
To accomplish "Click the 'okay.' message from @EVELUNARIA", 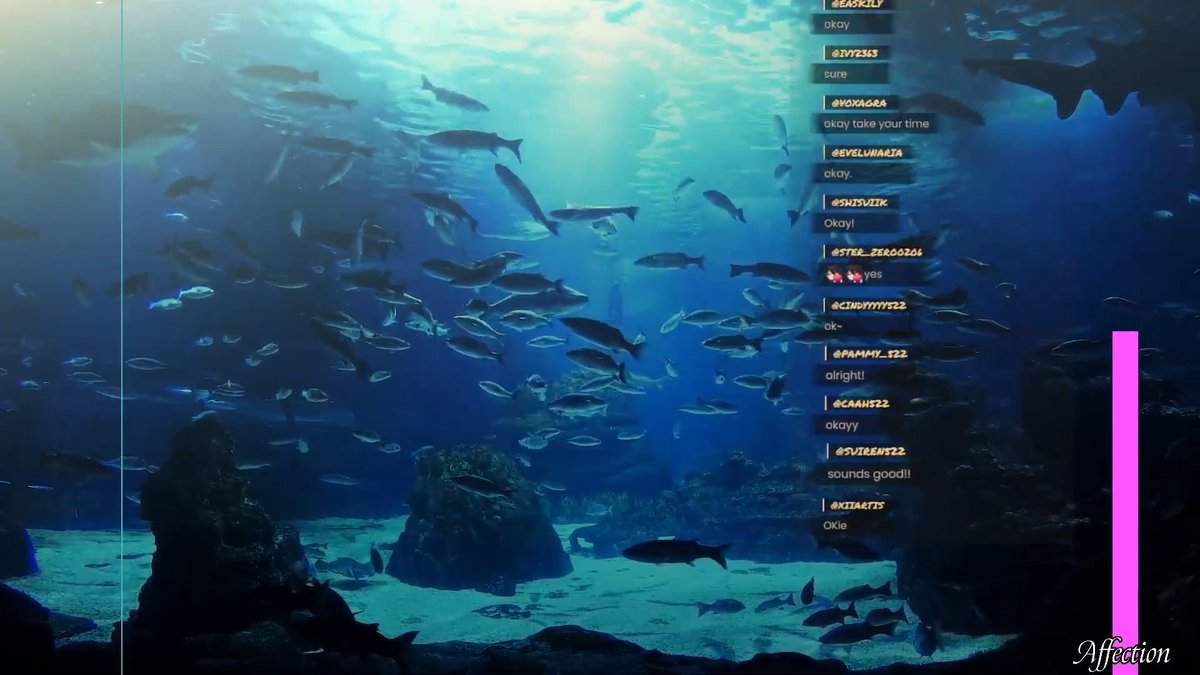I will click(x=838, y=174).
